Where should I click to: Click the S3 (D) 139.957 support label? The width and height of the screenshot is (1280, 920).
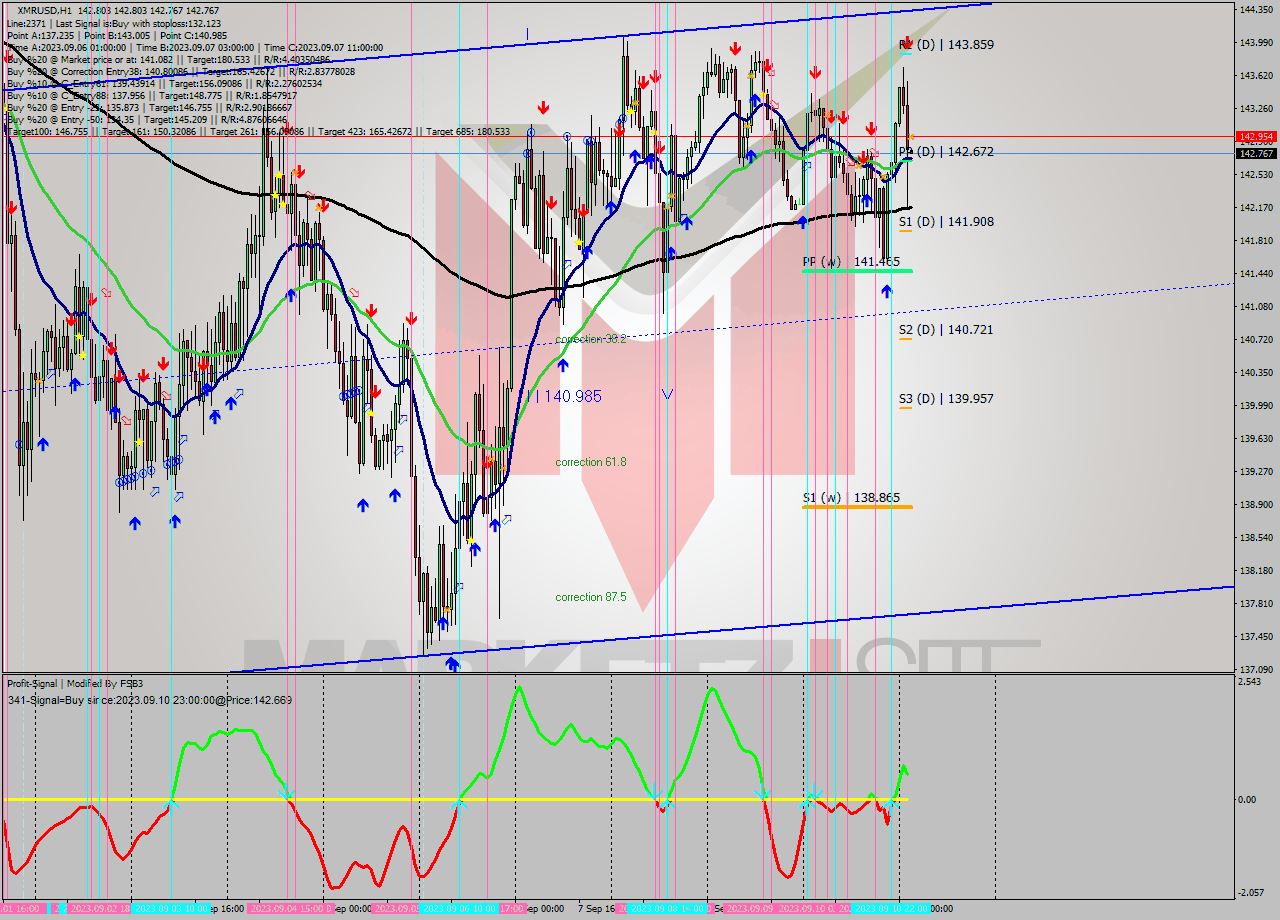[946, 399]
